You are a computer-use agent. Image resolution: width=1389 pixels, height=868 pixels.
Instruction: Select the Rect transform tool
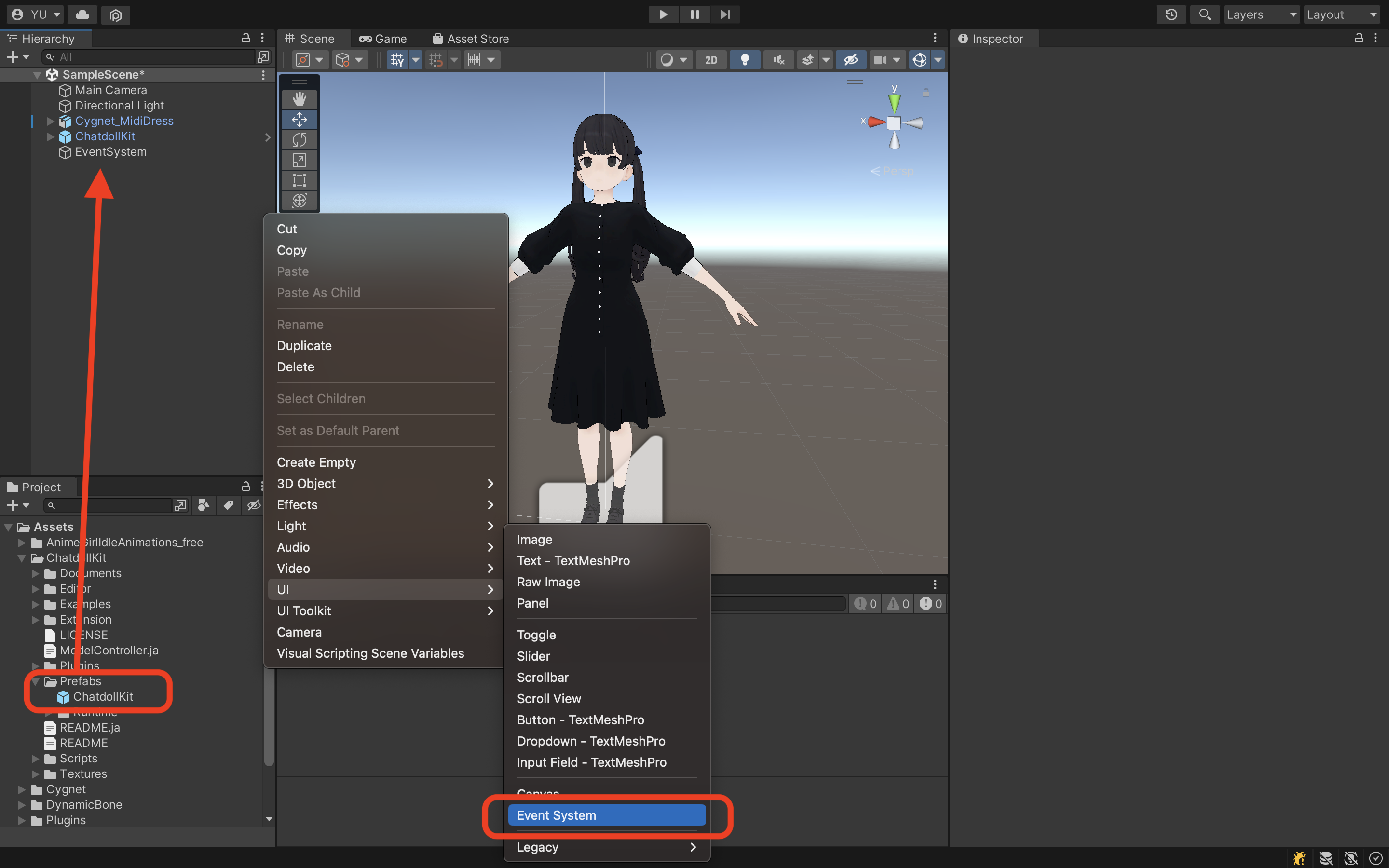click(x=299, y=180)
